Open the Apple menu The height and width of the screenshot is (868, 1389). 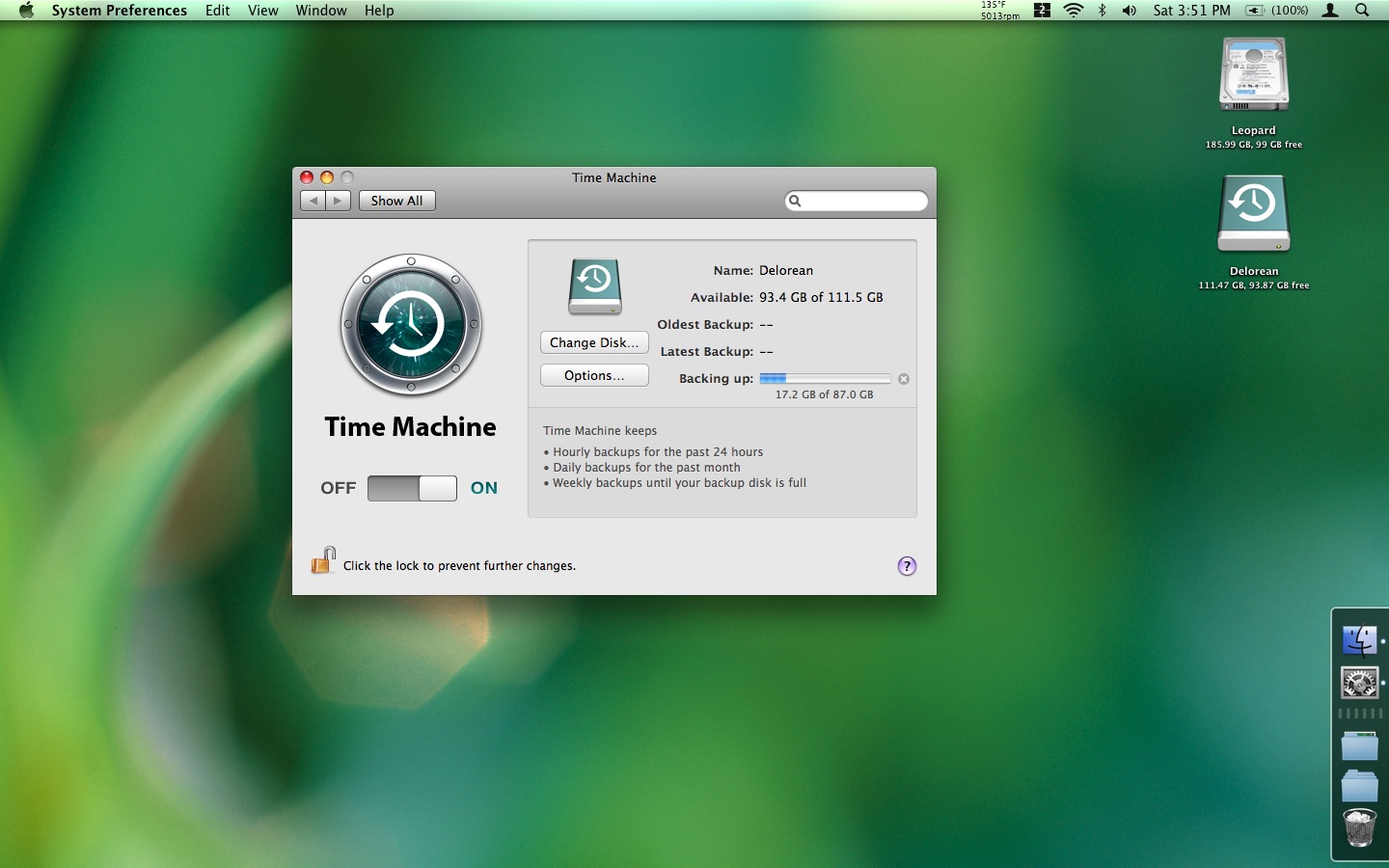click(x=26, y=11)
